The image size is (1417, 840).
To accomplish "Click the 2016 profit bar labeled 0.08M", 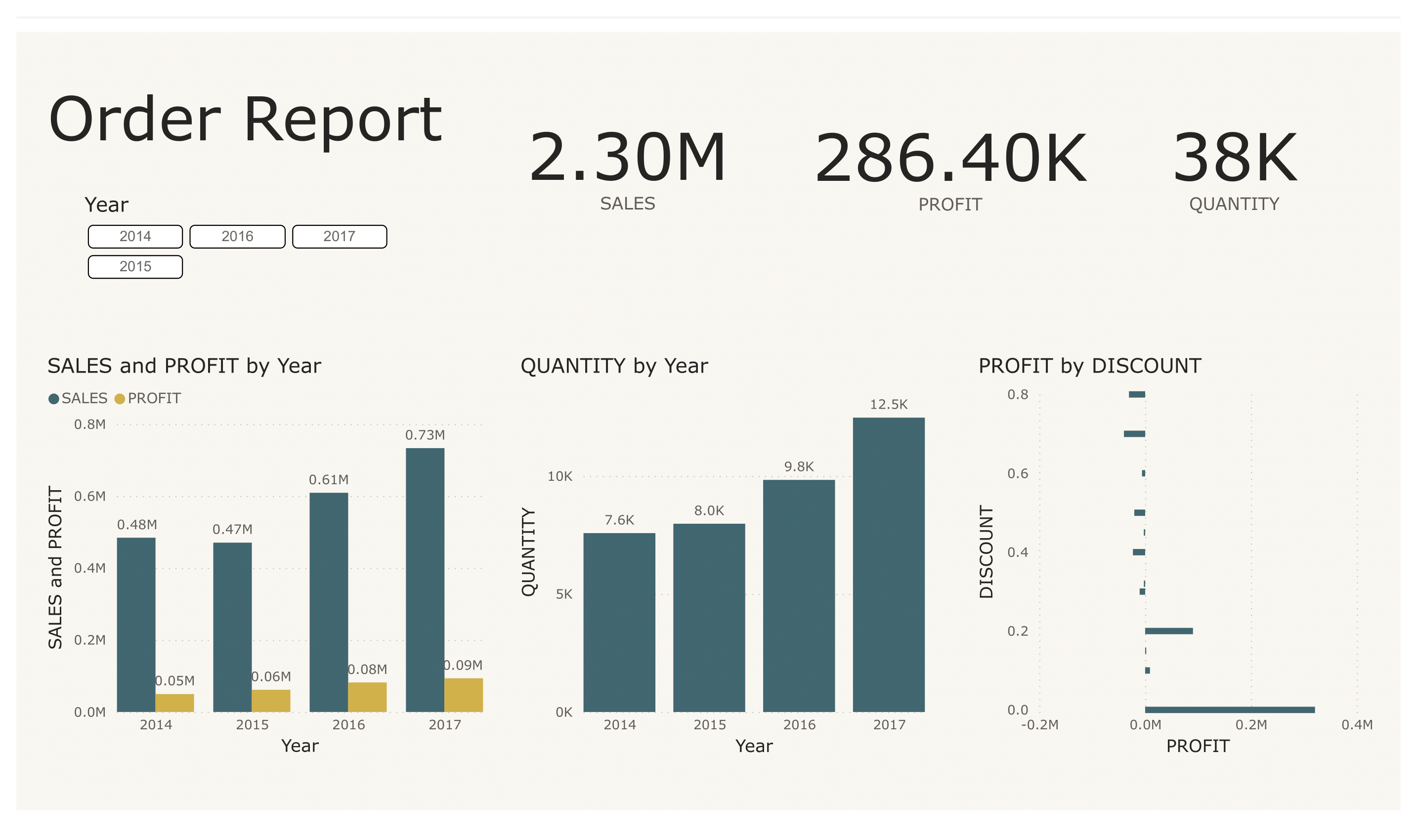I will coord(367,697).
